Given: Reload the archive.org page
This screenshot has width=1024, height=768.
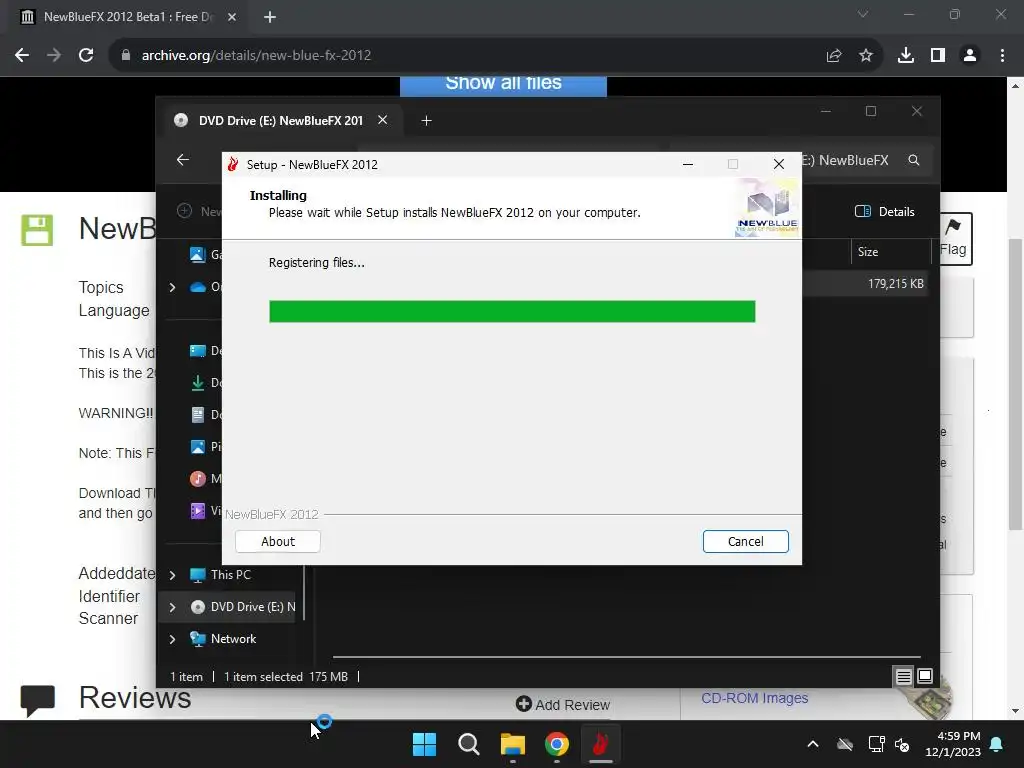Looking at the screenshot, I should (86, 56).
